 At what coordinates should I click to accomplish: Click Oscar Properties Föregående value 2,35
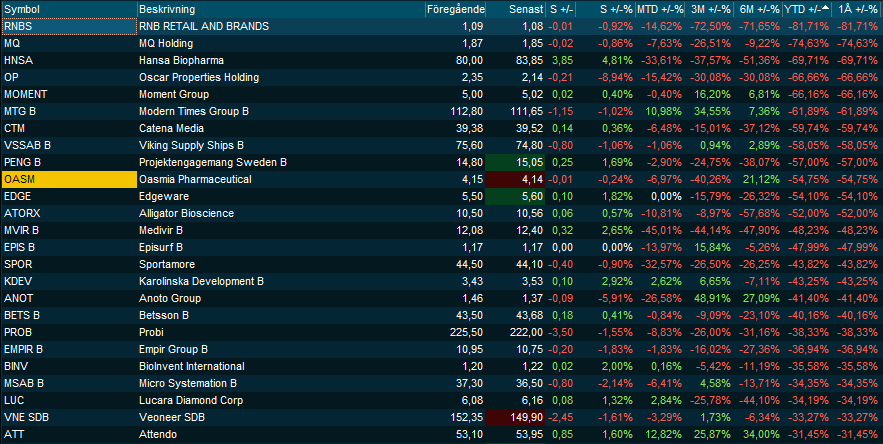tap(473, 77)
